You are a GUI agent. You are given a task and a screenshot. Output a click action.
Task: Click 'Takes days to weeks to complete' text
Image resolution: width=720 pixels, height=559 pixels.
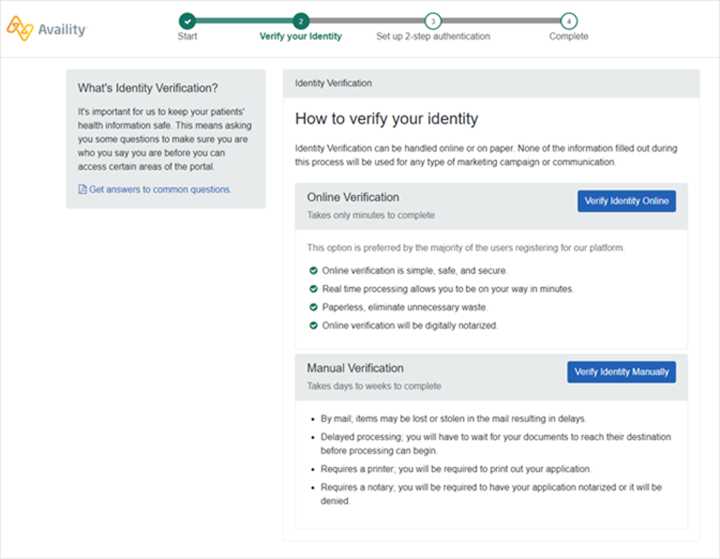tap(374, 386)
